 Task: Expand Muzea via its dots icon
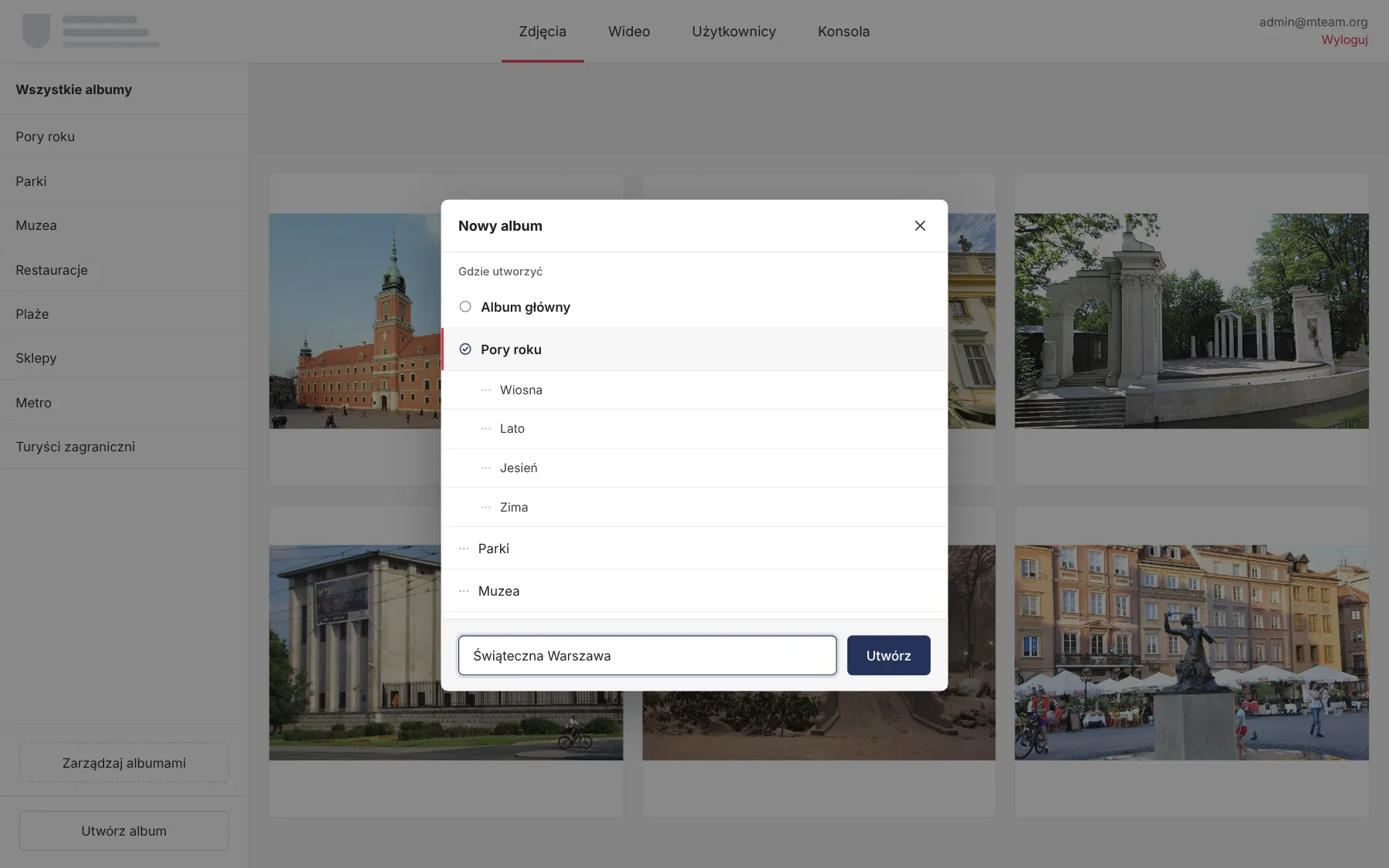pyautogui.click(x=464, y=591)
